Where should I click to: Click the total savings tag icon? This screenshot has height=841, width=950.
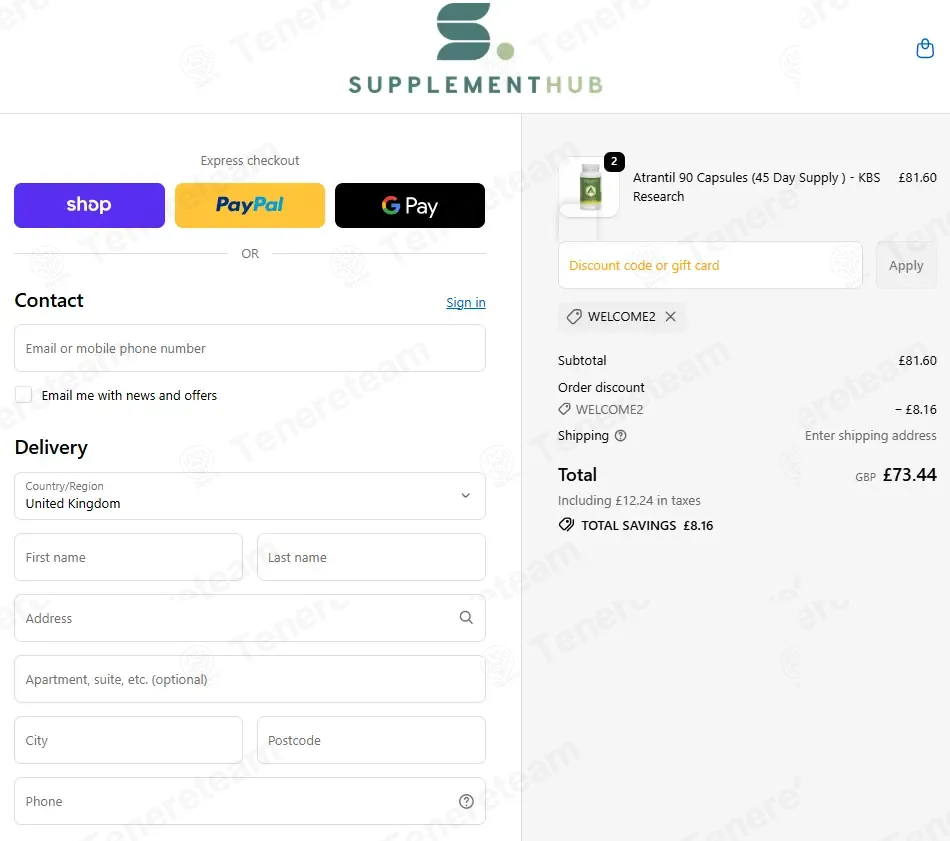click(566, 525)
